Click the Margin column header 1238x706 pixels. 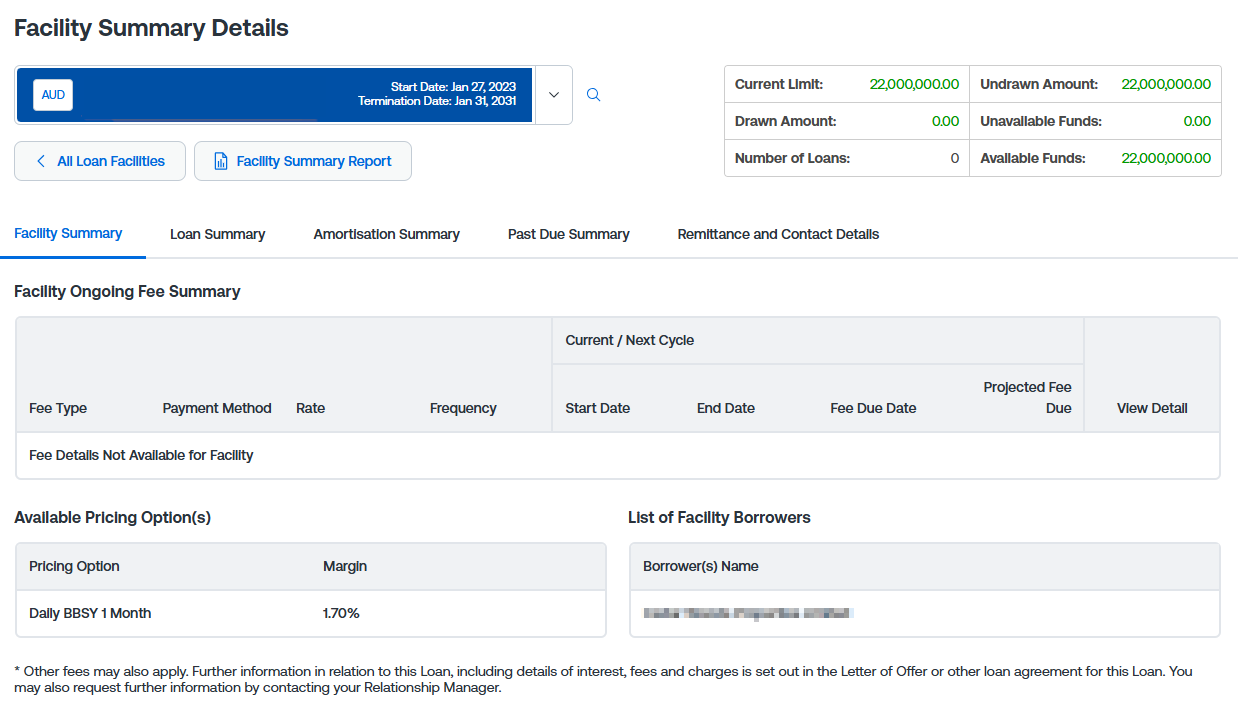(x=345, y=566)
